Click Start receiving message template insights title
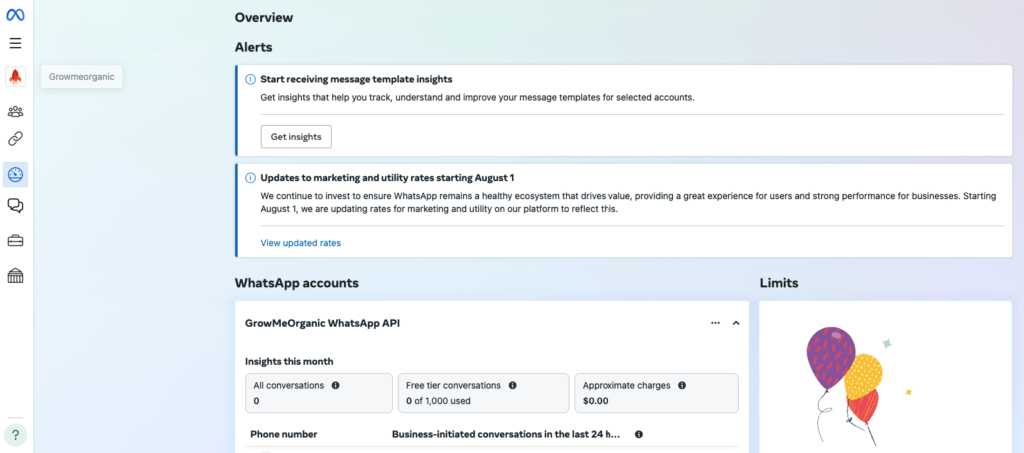Viewport: 1024px width, 453px height. pyautogui.click(x=357, y=80)
